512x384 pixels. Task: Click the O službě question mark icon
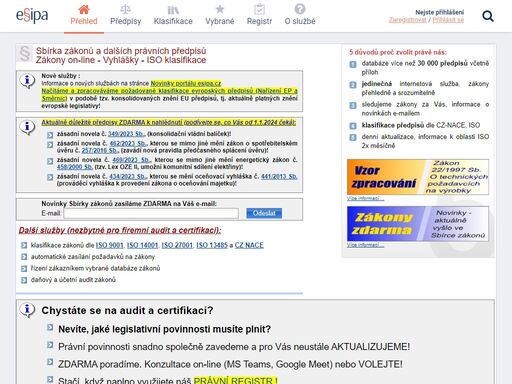point(300,9)
